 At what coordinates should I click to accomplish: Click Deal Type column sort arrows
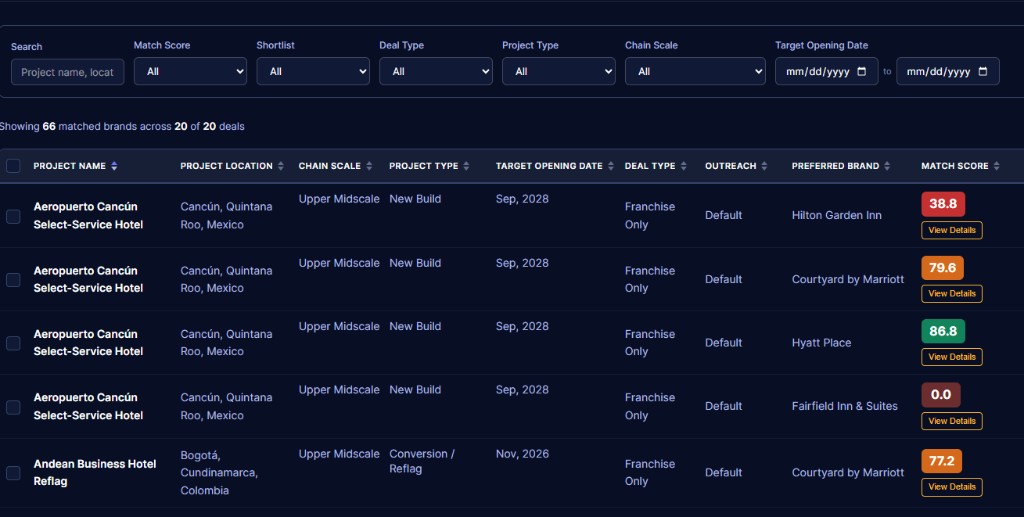684,166
